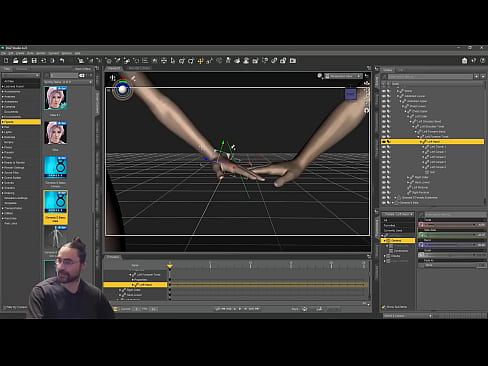Open the Perspective View camera dropdown
The image size is (488, 366).
click(x=343, y=76)
